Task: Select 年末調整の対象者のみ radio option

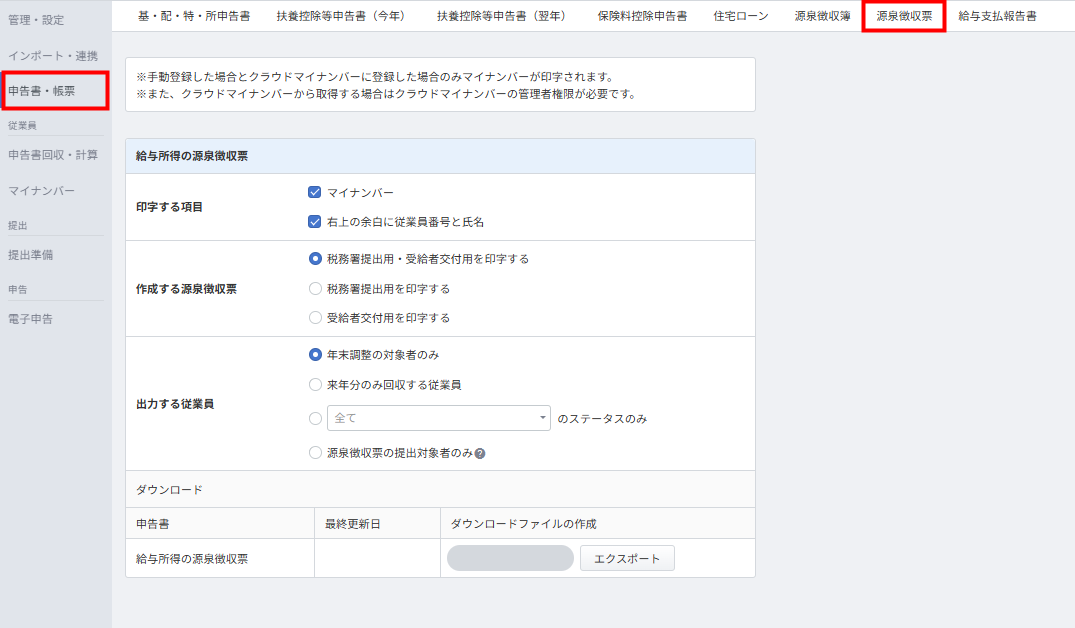Action: tap(316, 355)
